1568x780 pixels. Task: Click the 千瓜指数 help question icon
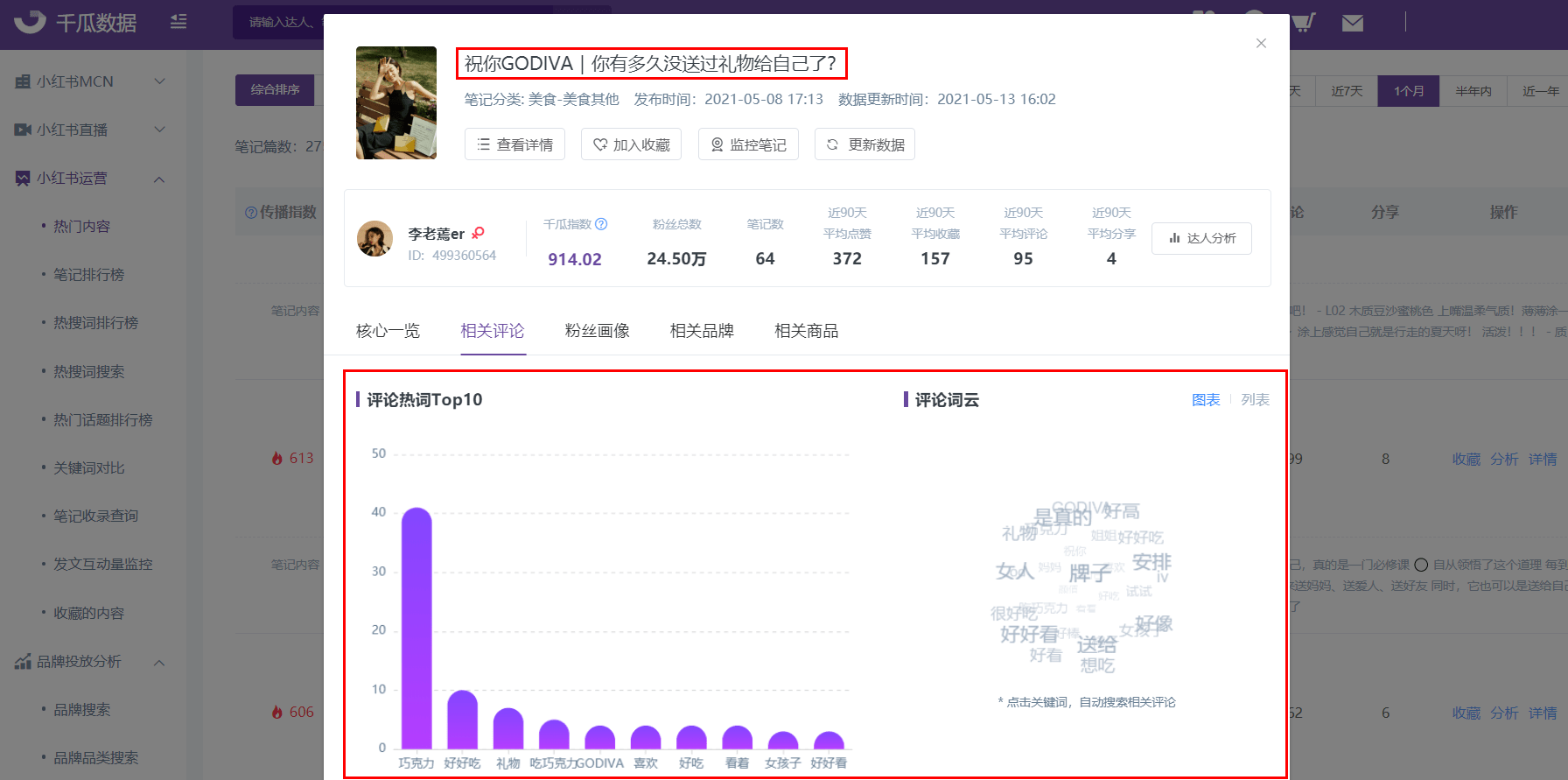601,224
